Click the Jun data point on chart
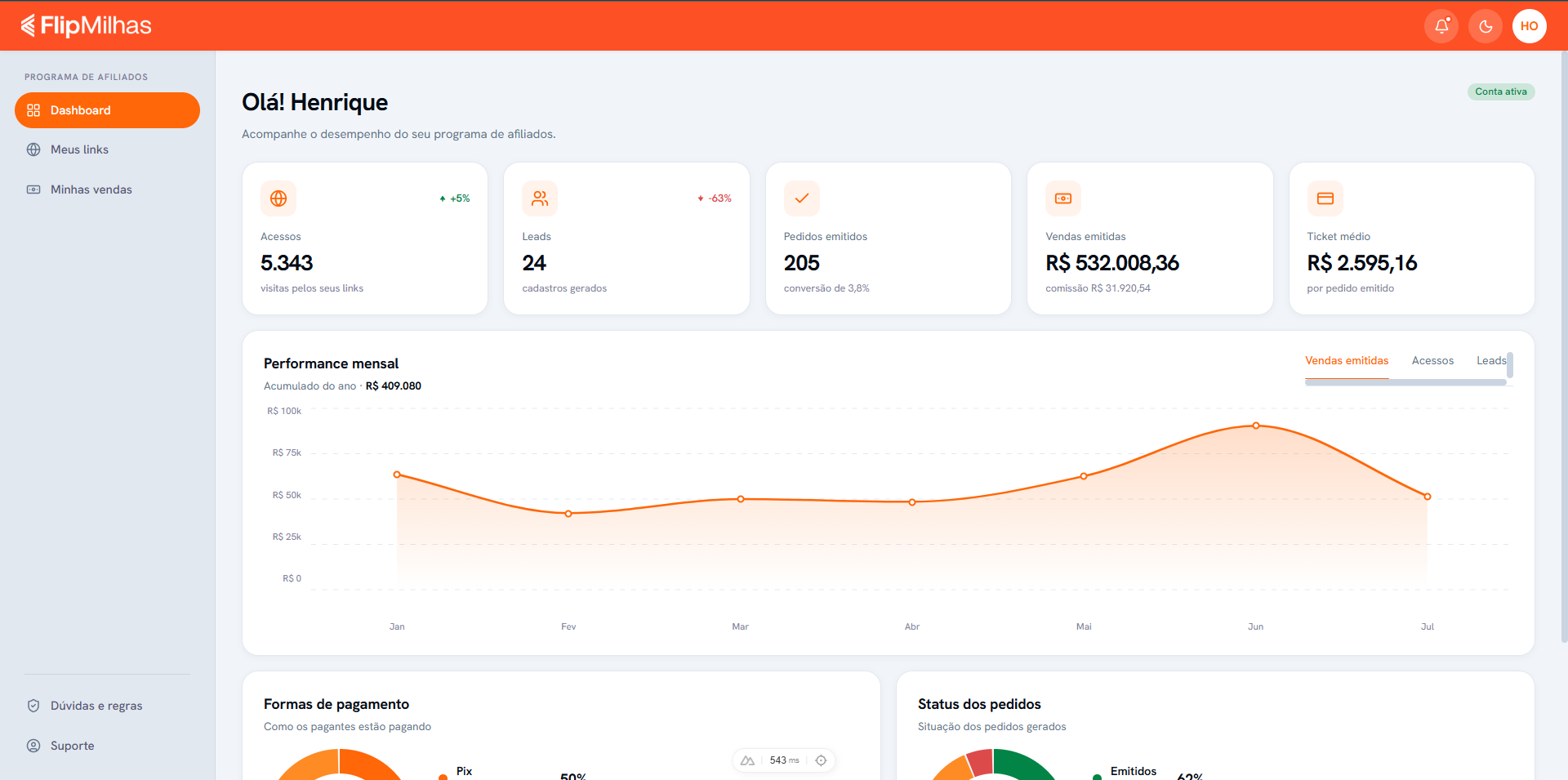 pos(1256,426)
